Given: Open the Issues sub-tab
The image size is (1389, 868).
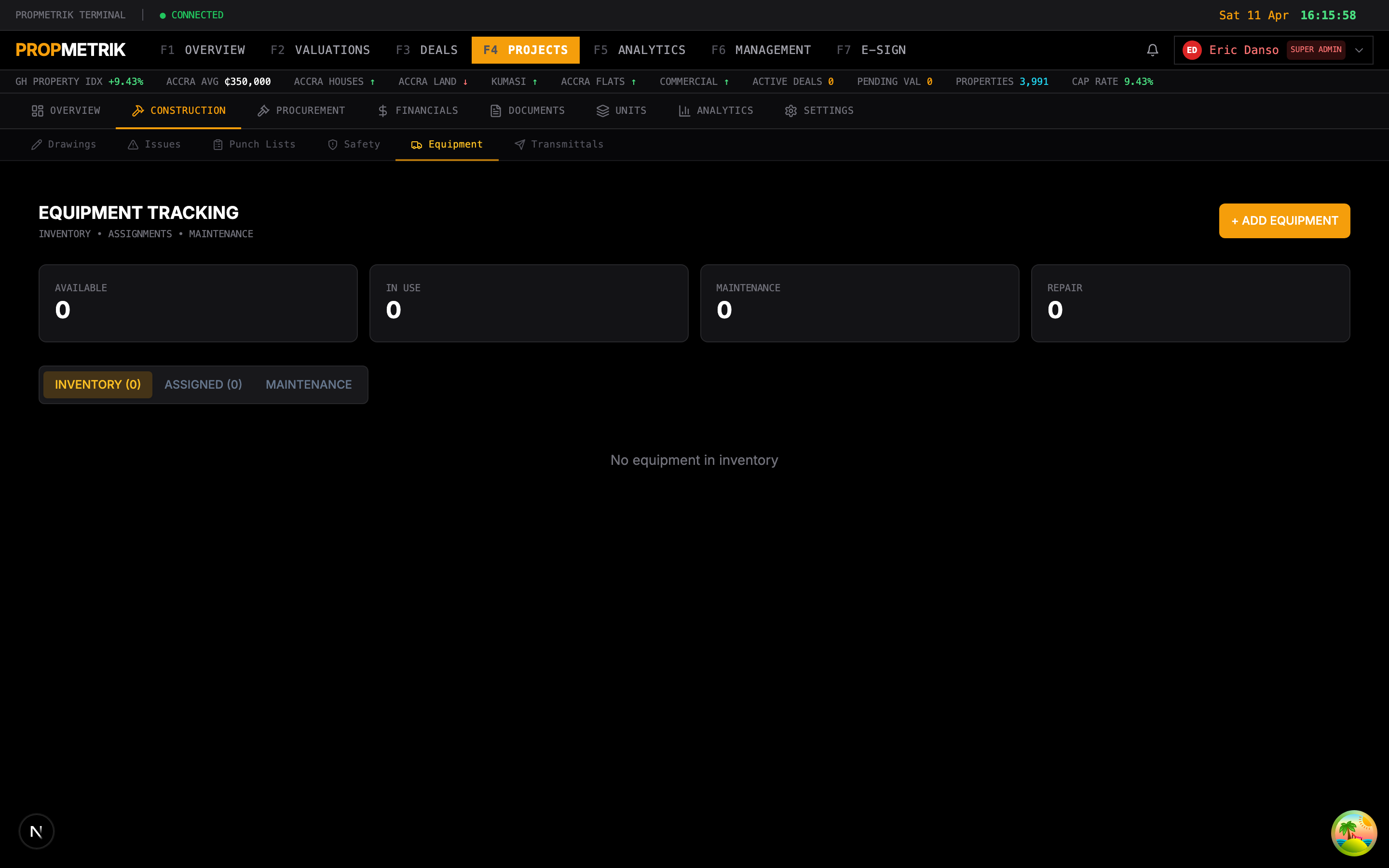Looking at the screenshot, I should tap(154, 145).
